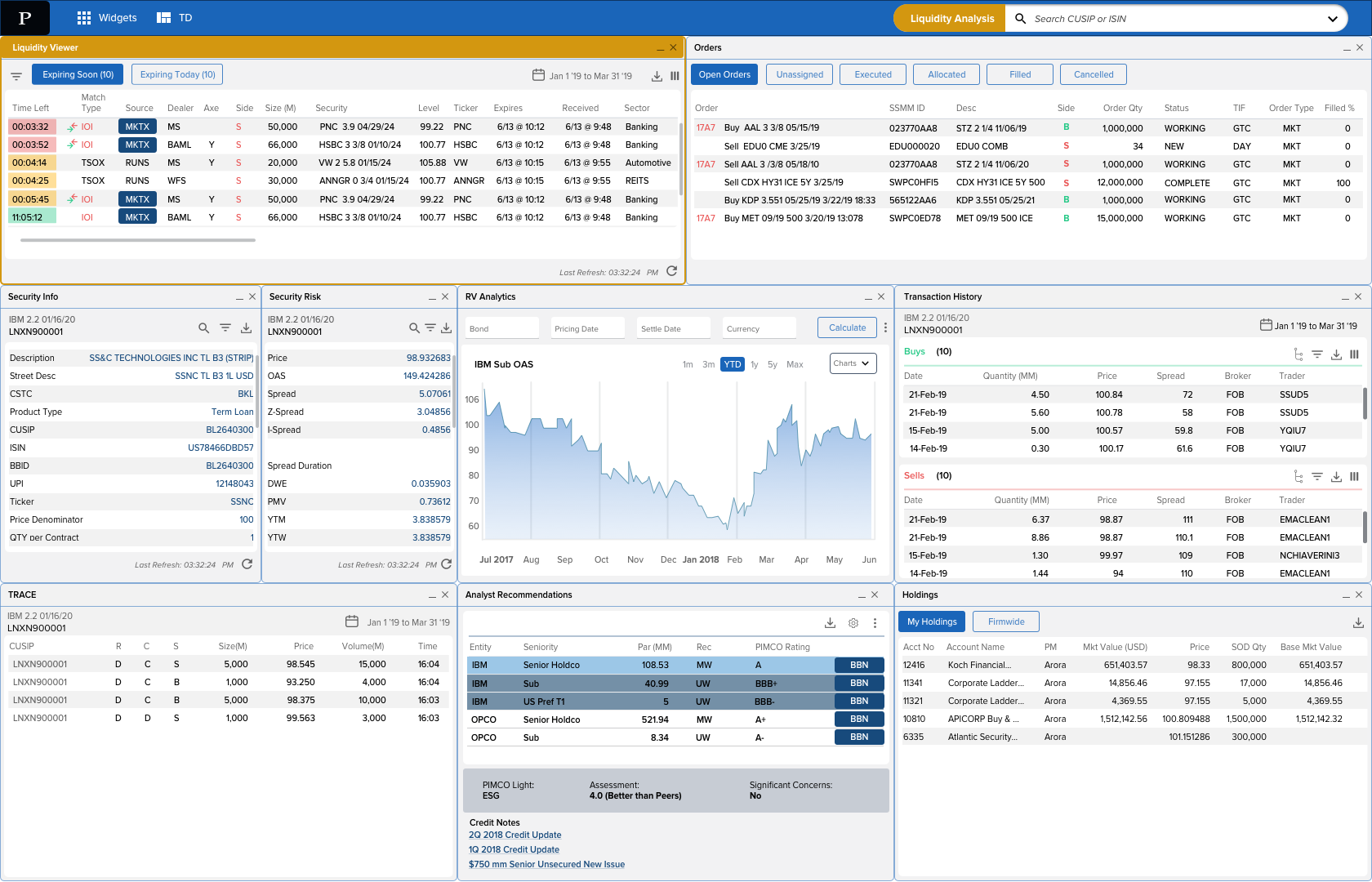Open Buys hierarchy tree icon
Image resolution: width=1372 pixels, height=882 pixels.
tap(1298, 354)
